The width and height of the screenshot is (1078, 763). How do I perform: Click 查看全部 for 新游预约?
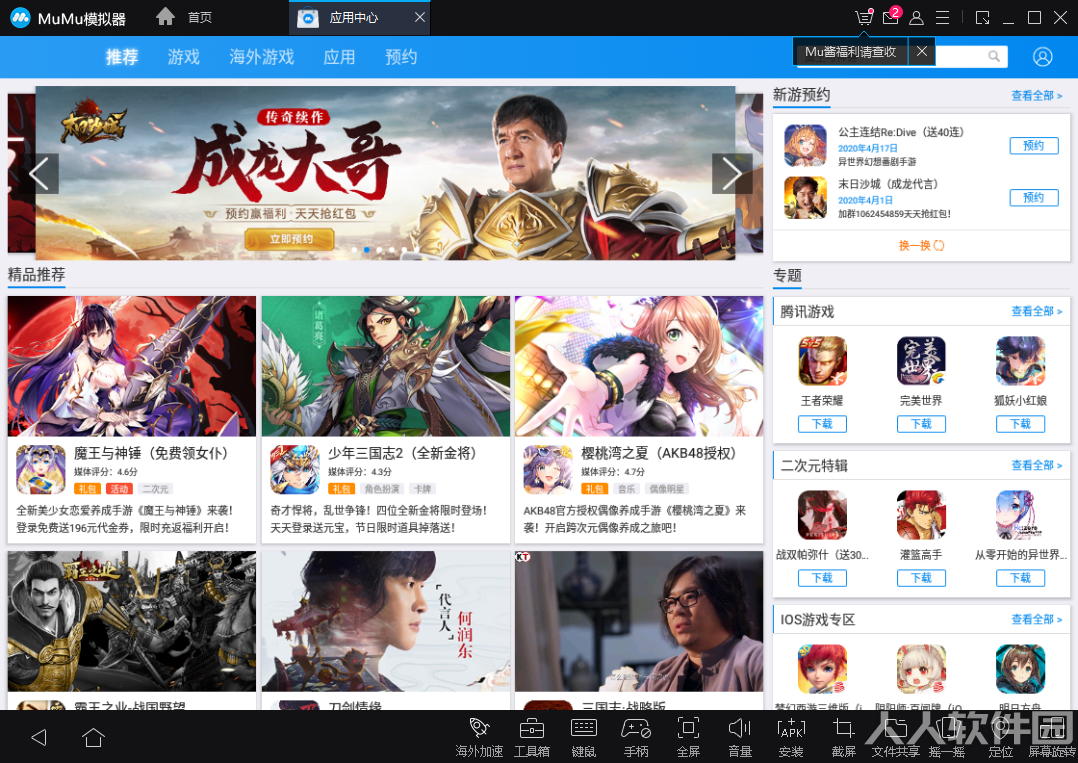tap(1036, 96)
